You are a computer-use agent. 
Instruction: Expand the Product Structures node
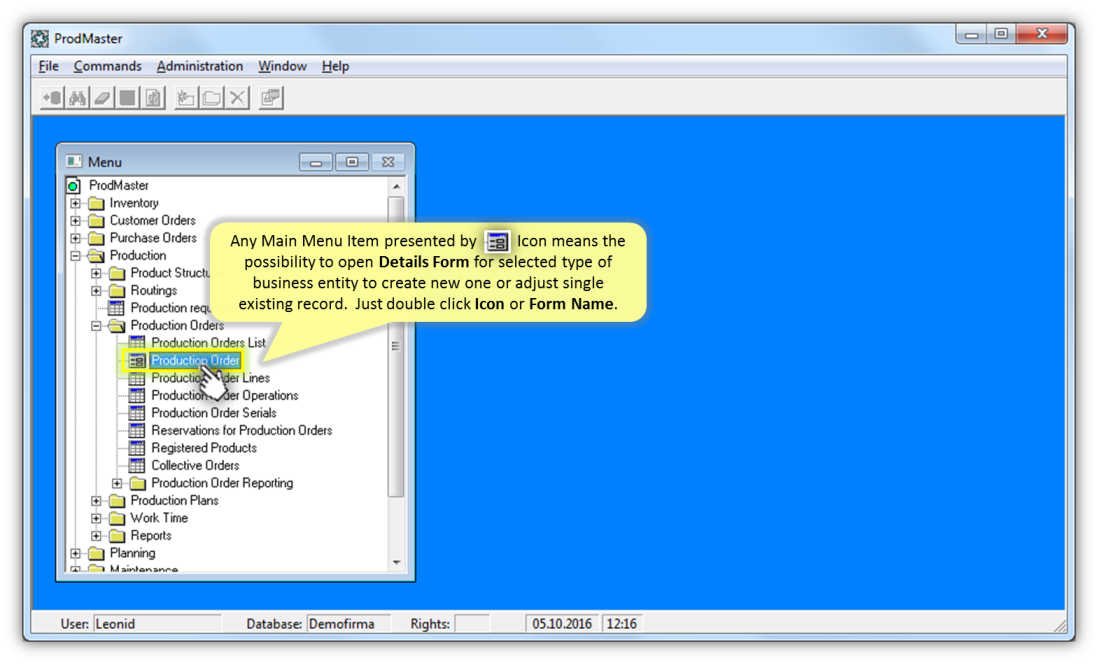(x=97, y=273)
